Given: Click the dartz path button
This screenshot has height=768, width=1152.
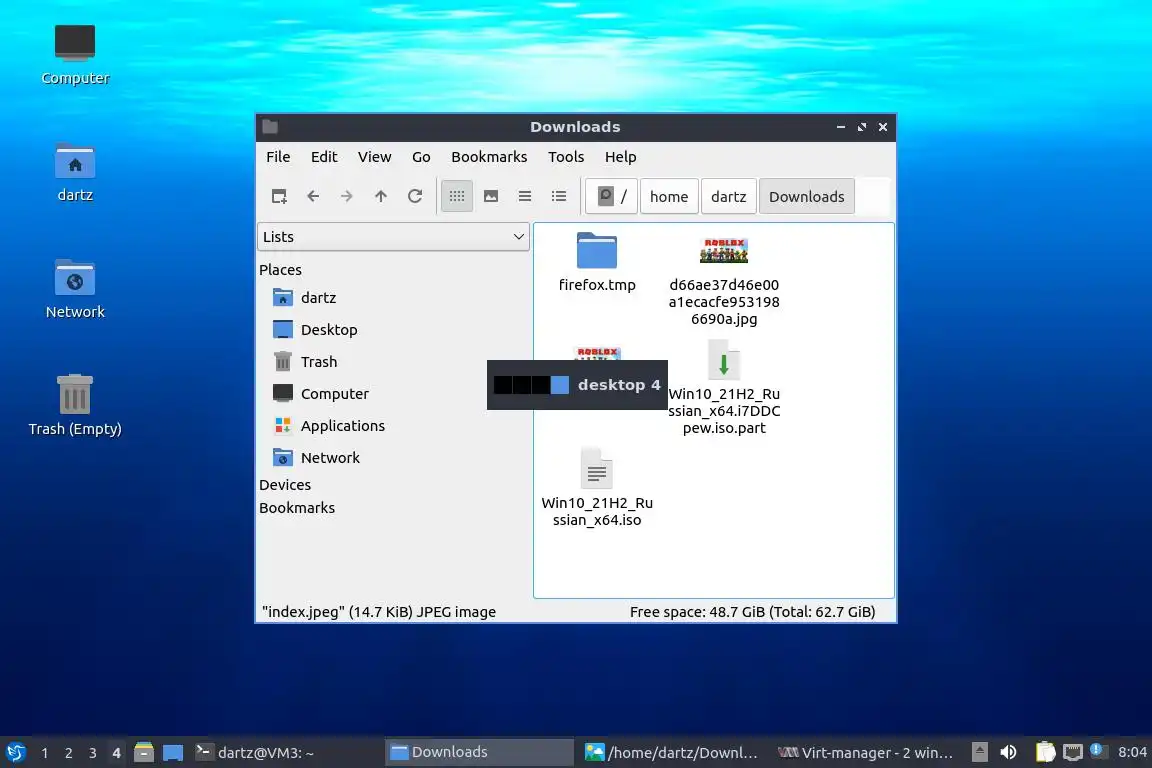Looking at the screenshot, I should (x=729, y=196).
